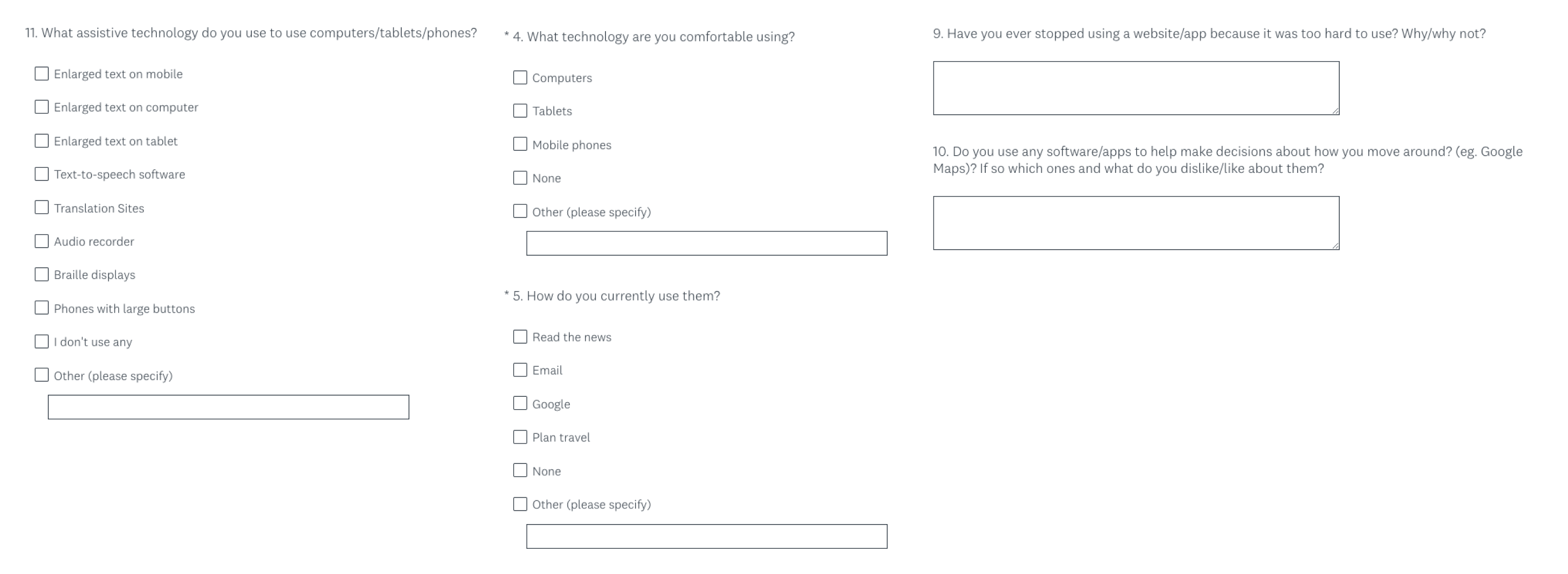
Task: Tick Phones with large buttons
Action: [x=41, y=308]
